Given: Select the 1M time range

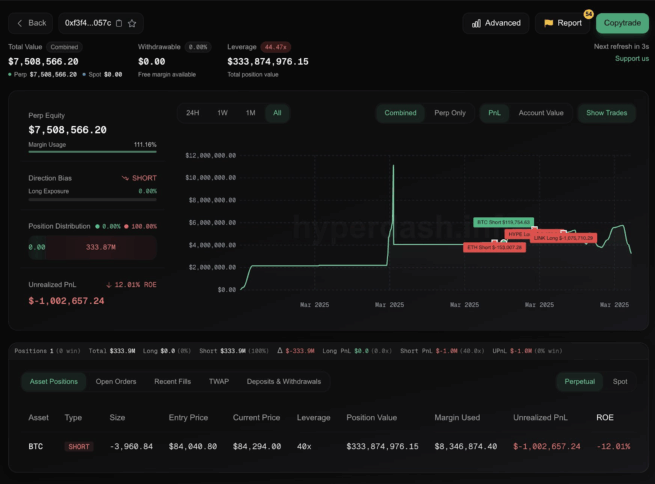Looking at the screenshot, I should [250, 113].
